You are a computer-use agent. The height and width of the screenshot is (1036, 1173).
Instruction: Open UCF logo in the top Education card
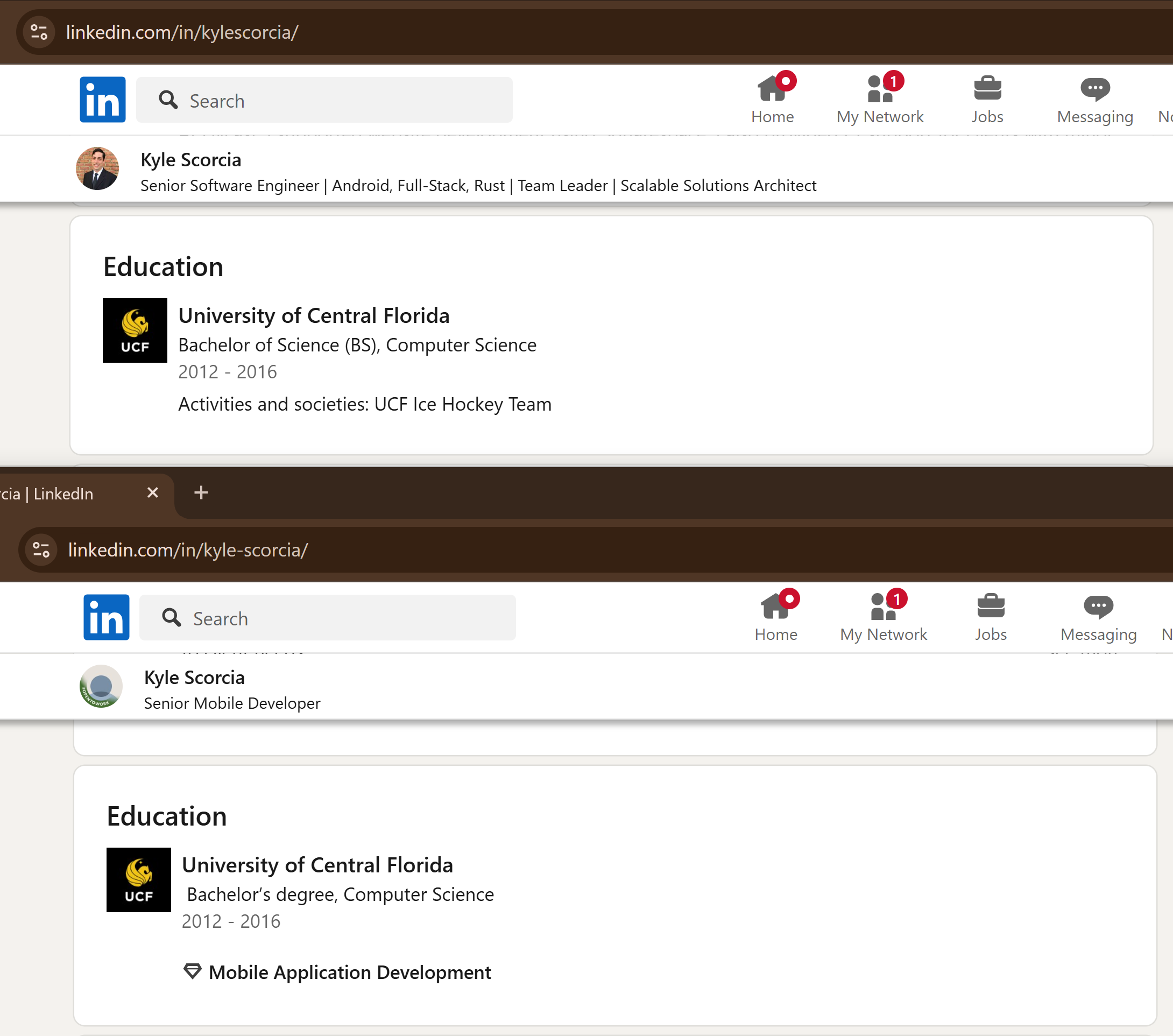tap(135, 330)
